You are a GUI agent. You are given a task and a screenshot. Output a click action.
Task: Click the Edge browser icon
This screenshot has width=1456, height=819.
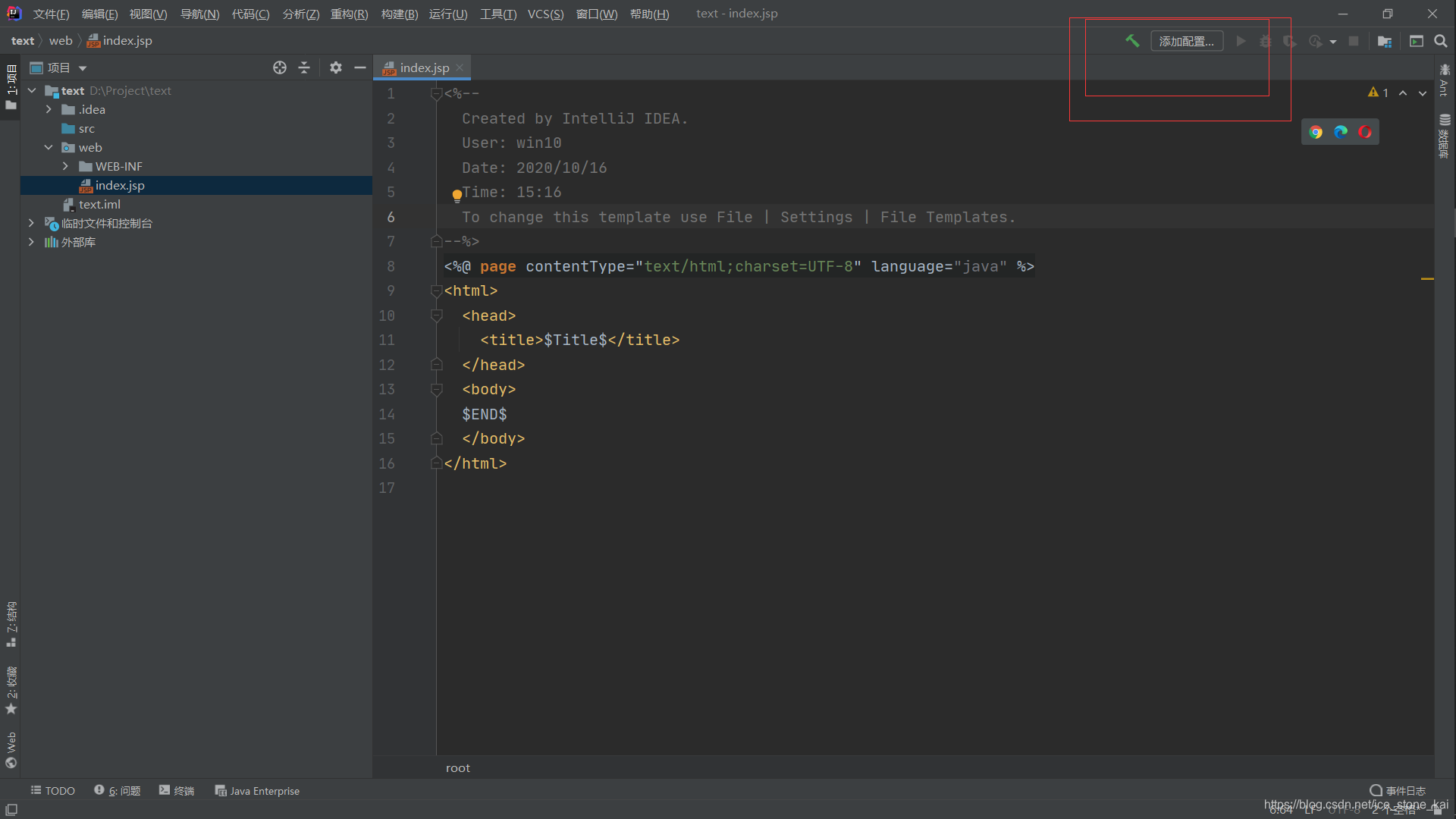point(1340,131)
